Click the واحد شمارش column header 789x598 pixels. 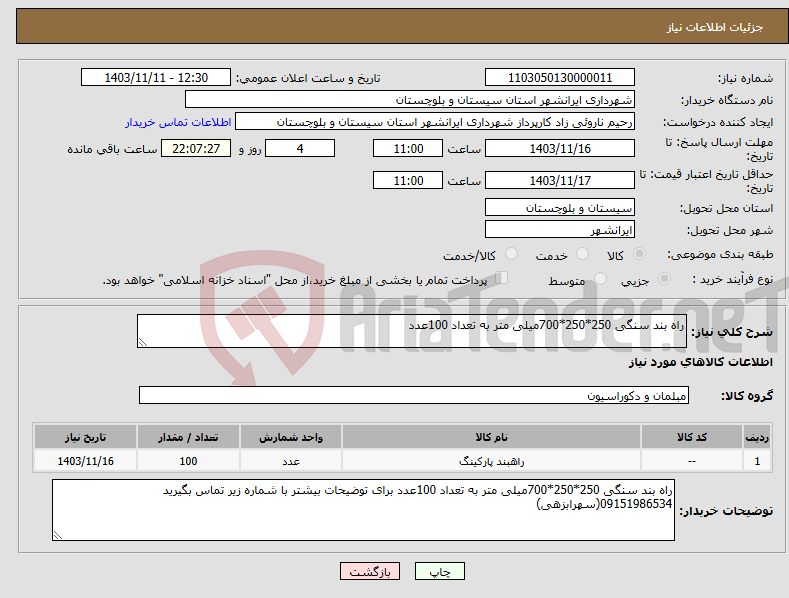point(291,437)
